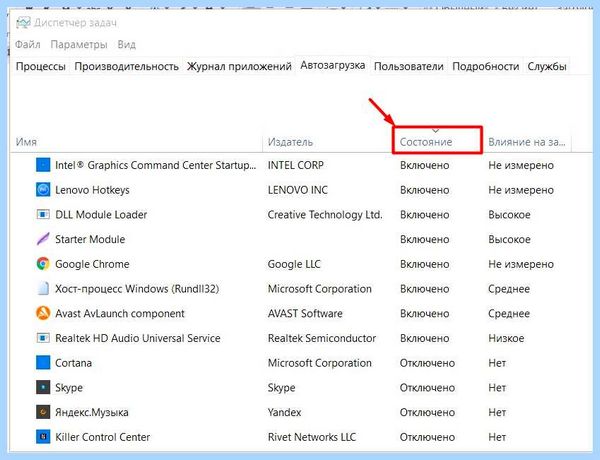This screenshot has width=600, height=460.
Task: Select the Killer Control Center entry name
Action: point(103,437)
